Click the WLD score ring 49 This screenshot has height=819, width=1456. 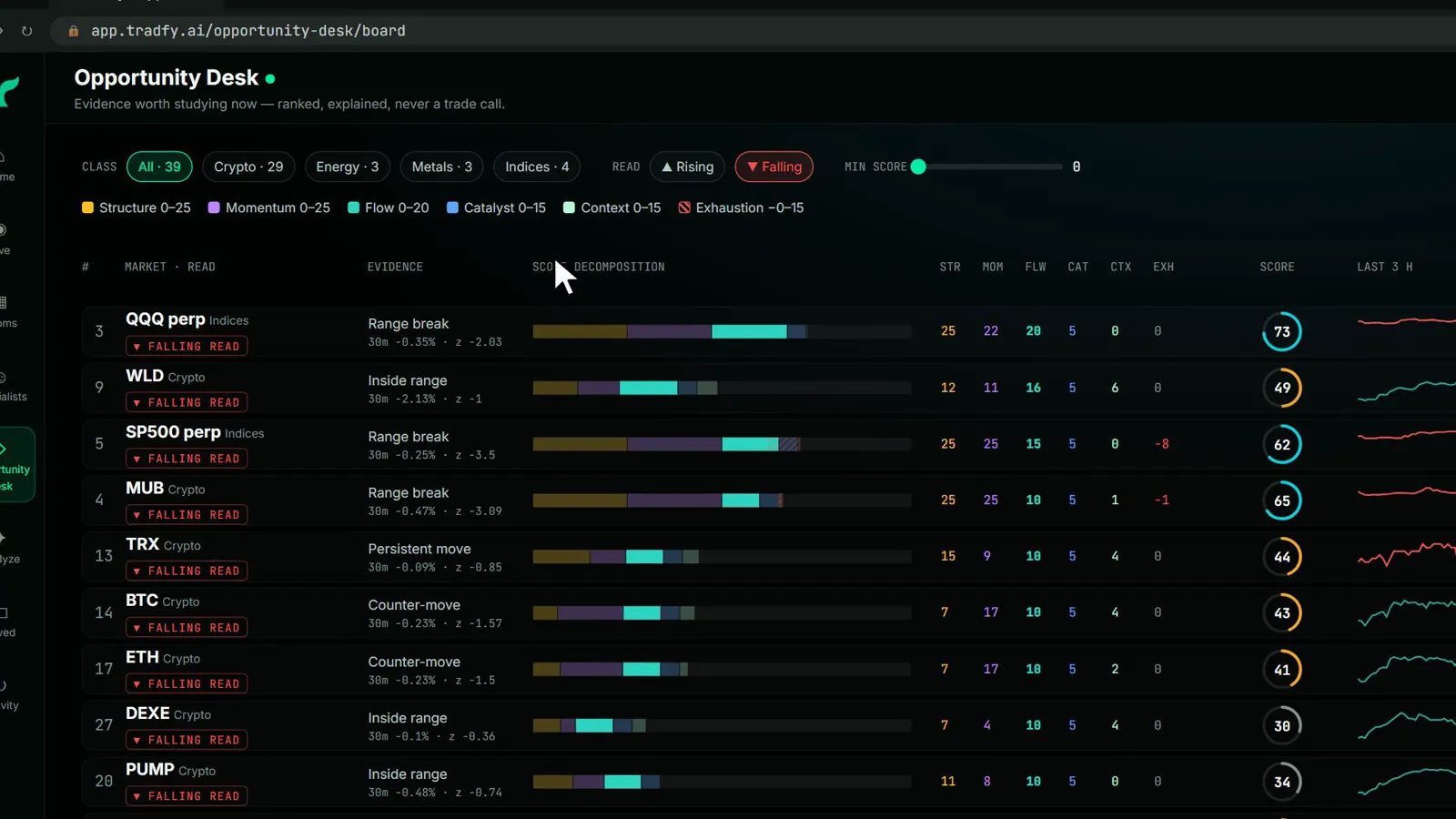(1281, 388)
